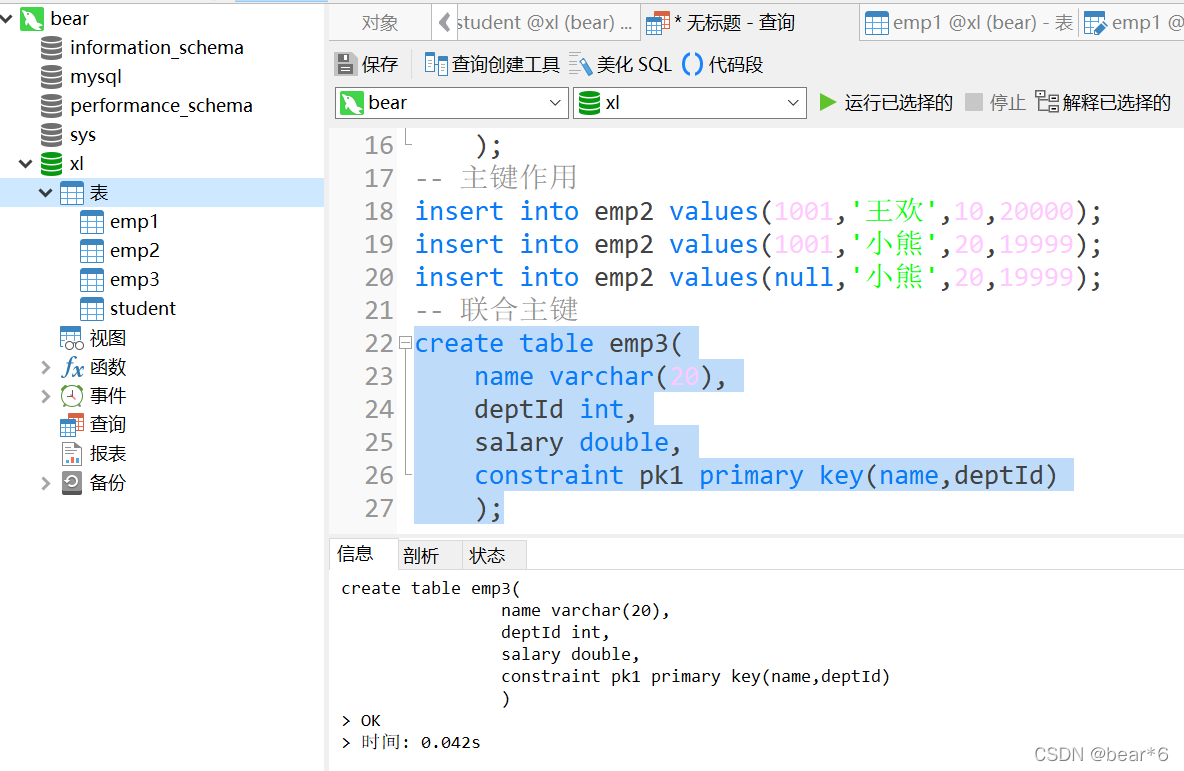Click the clock 事件 events icon
The height and width of the screenshot is (771, 1184).
point(72,396)
